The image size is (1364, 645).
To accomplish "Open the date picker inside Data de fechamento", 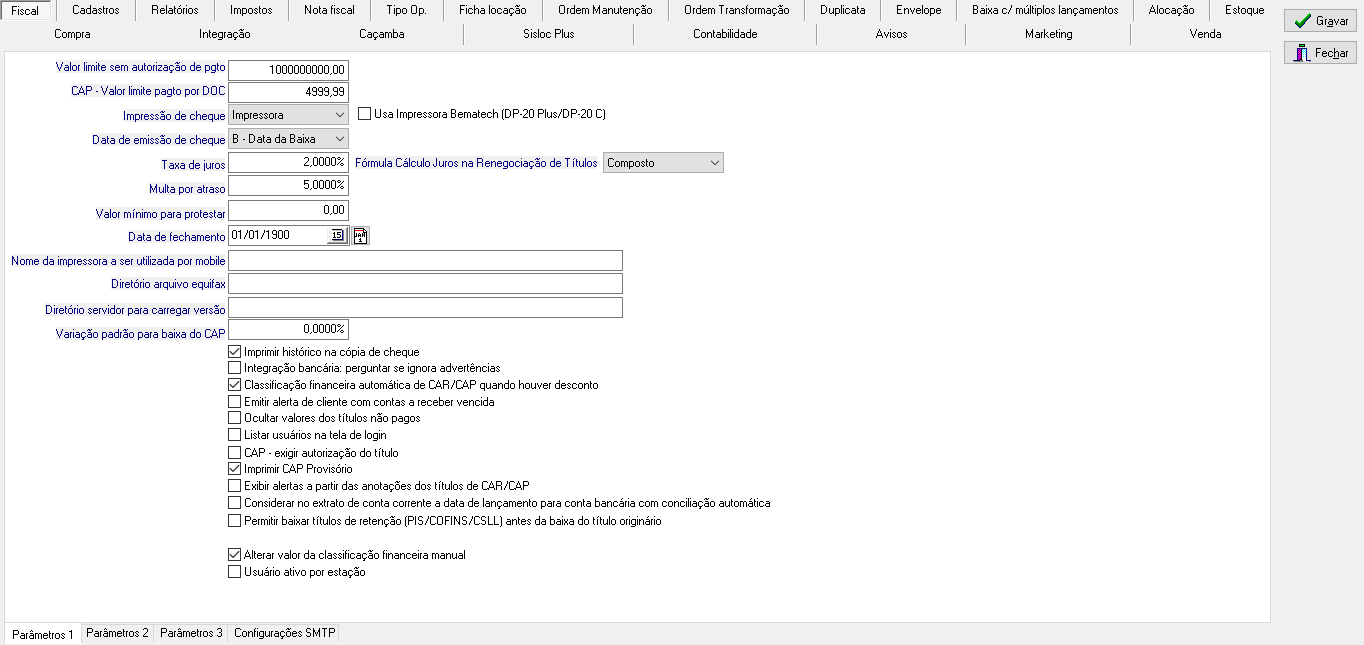I will pos(337,236).
